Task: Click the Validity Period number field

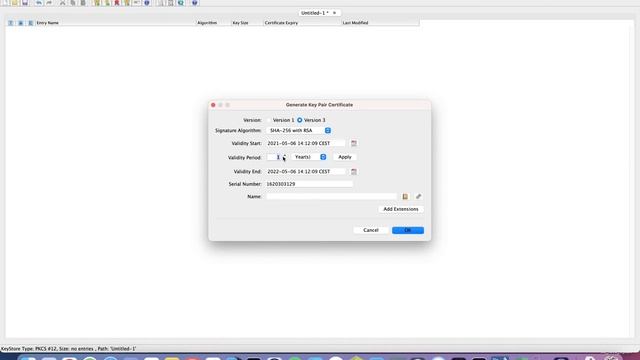Action: coord(273,157)
